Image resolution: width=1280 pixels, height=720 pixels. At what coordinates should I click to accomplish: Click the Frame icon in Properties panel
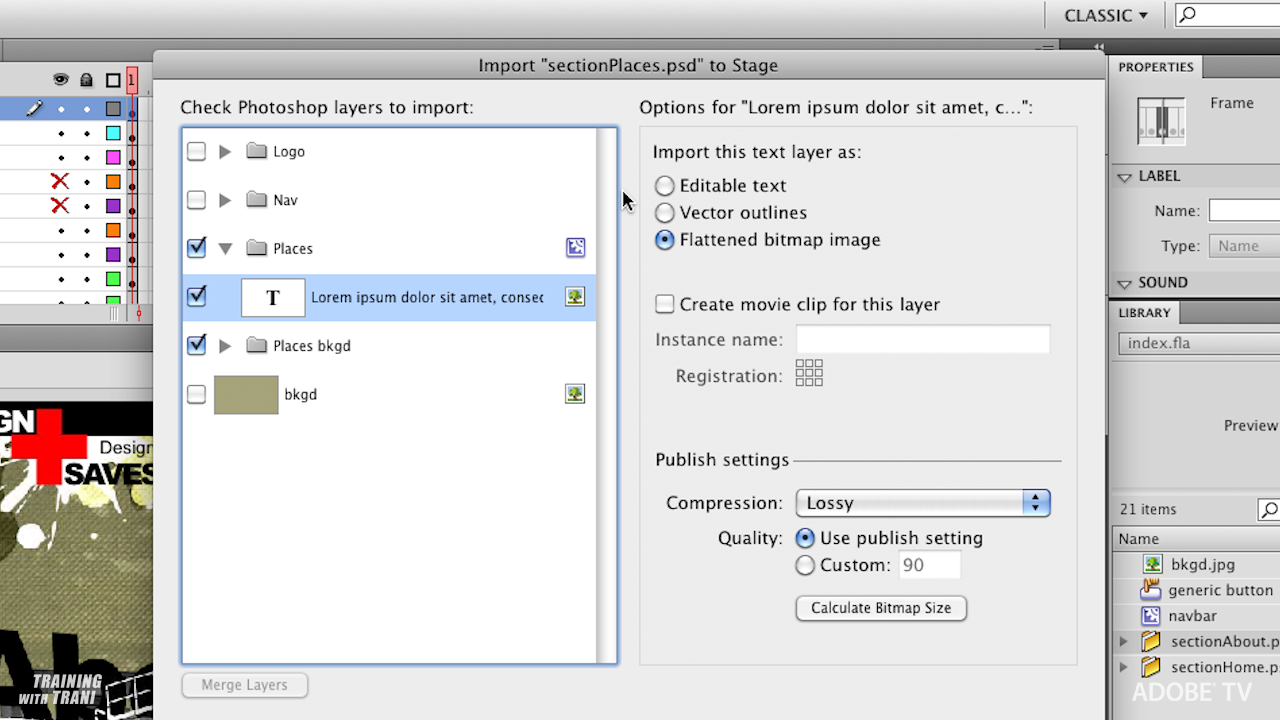[1161, 121]
